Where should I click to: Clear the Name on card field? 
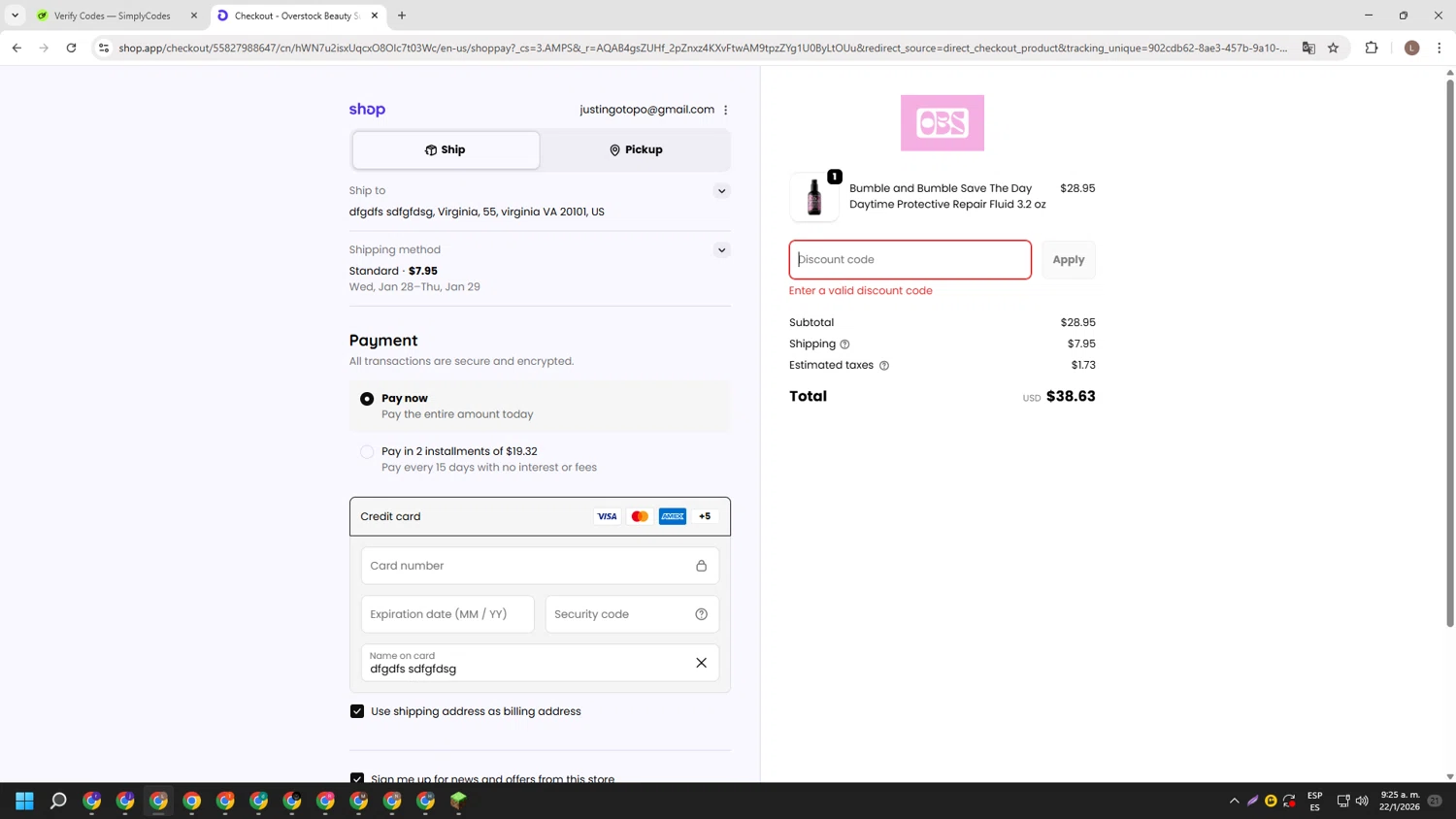pos(701,663)
